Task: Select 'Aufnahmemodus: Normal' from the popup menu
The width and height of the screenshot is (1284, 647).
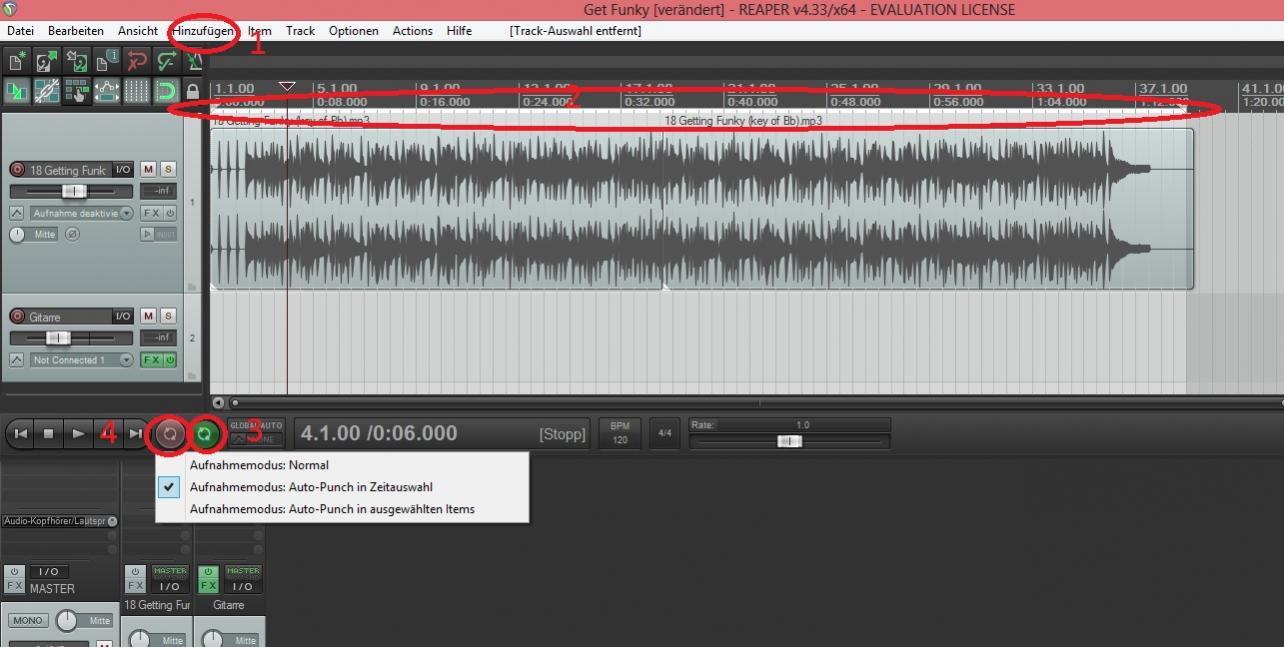Action: (x=342, y=465)
